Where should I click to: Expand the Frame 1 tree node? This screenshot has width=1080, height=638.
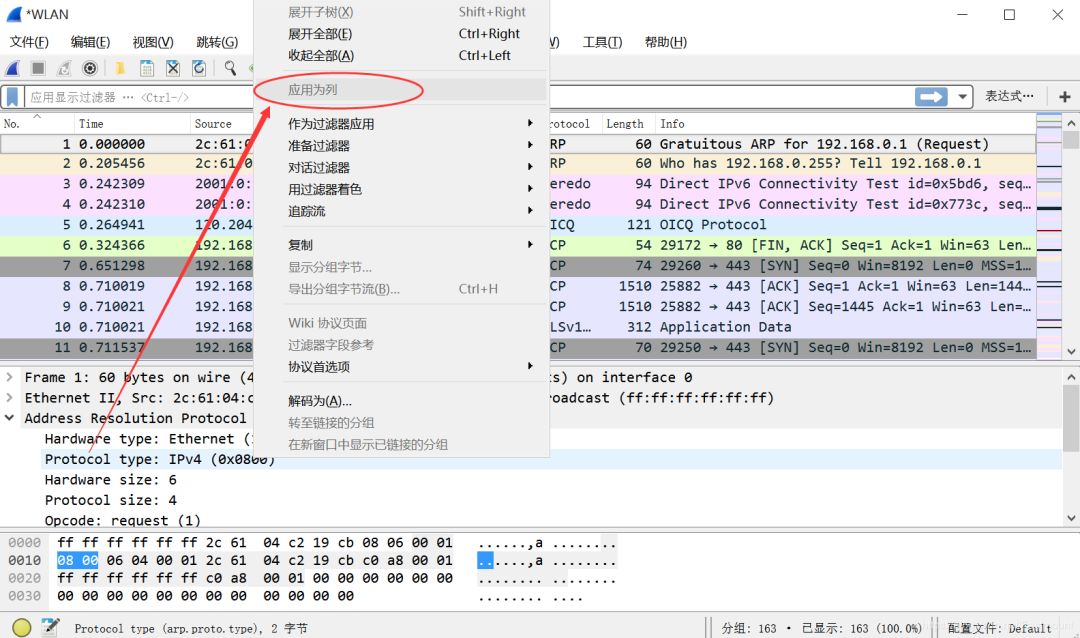[x=10, y=378]
